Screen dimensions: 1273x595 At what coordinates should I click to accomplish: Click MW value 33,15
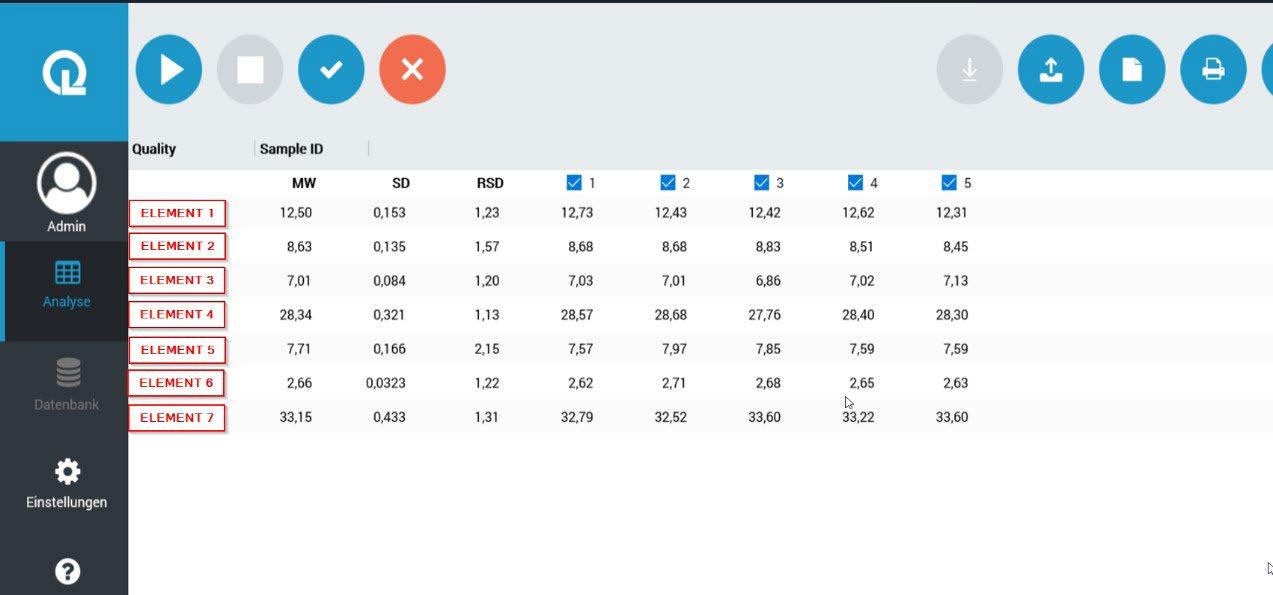(296, 417)
